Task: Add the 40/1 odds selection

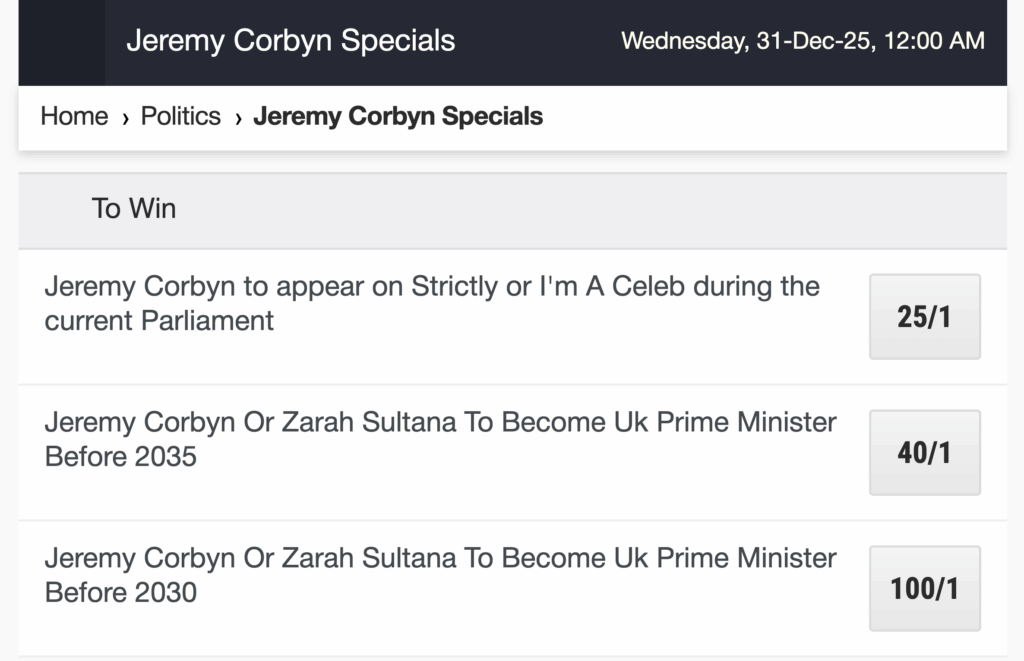Action: coord(924,453)
